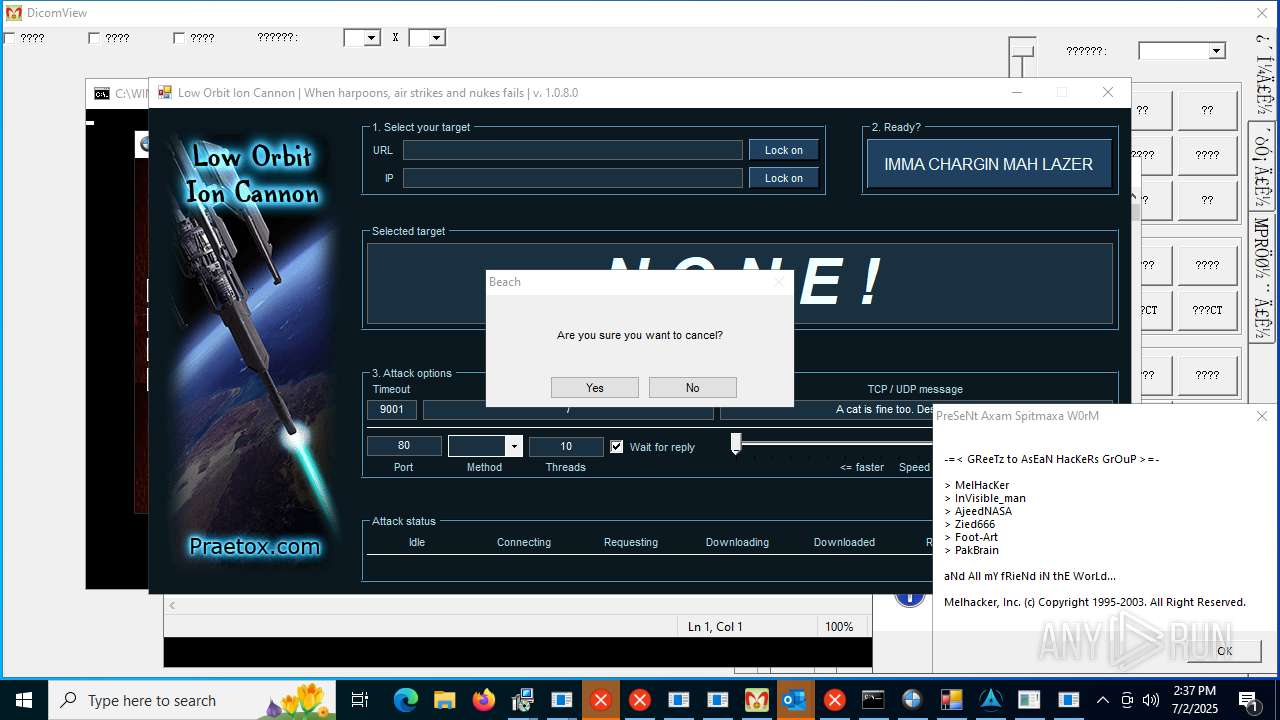Click 'Ln 1, Col 1' status text
This screenshot has height=720, width=1280.
[715, 627]
